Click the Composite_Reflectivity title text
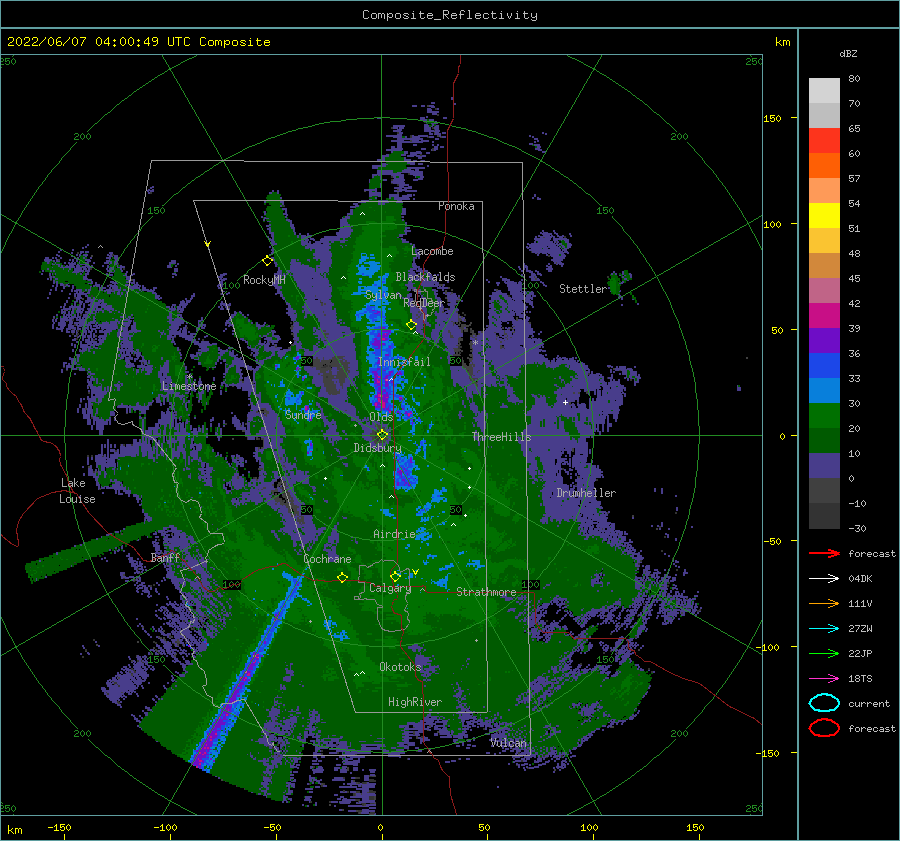Viewport: 900px width, 841px height. point(450,15)
